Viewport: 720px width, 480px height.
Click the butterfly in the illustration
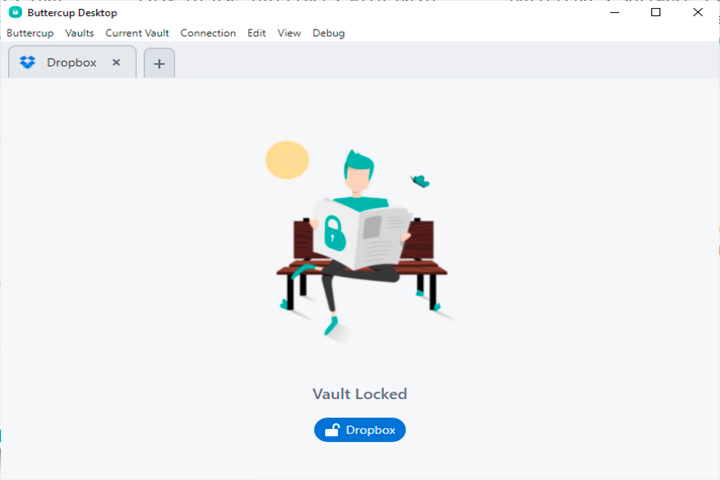pos(420,181)
